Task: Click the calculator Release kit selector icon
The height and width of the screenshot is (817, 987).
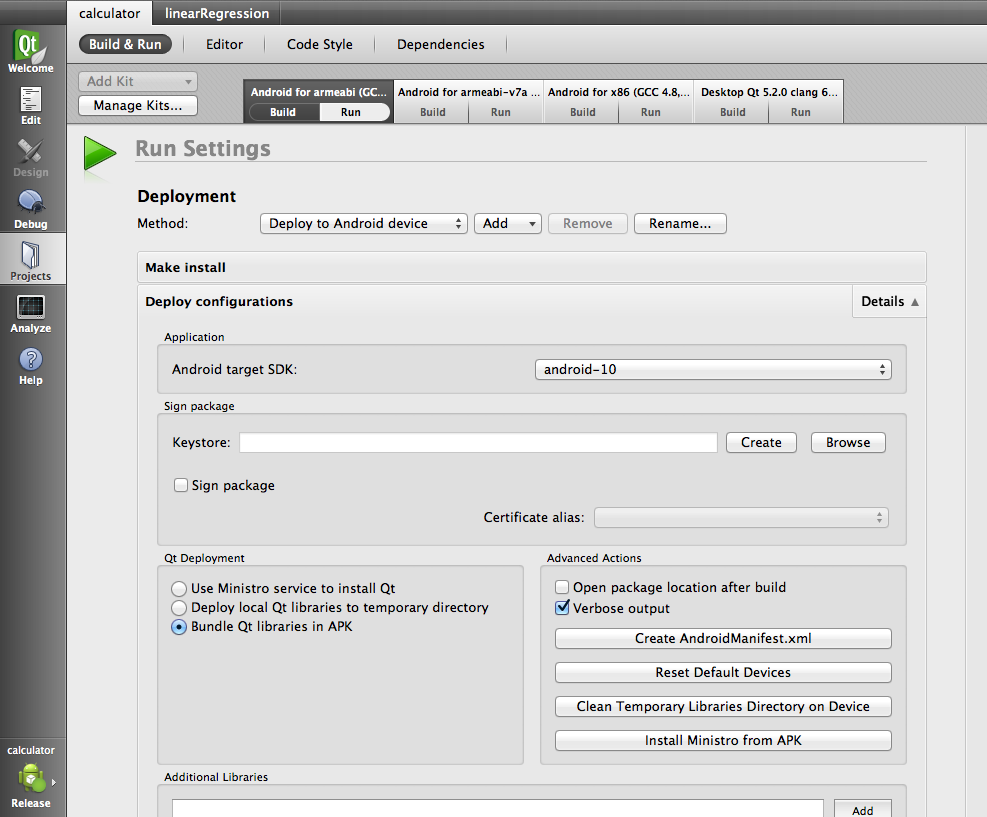Action: pyautogui.click(x=31, y=778)
